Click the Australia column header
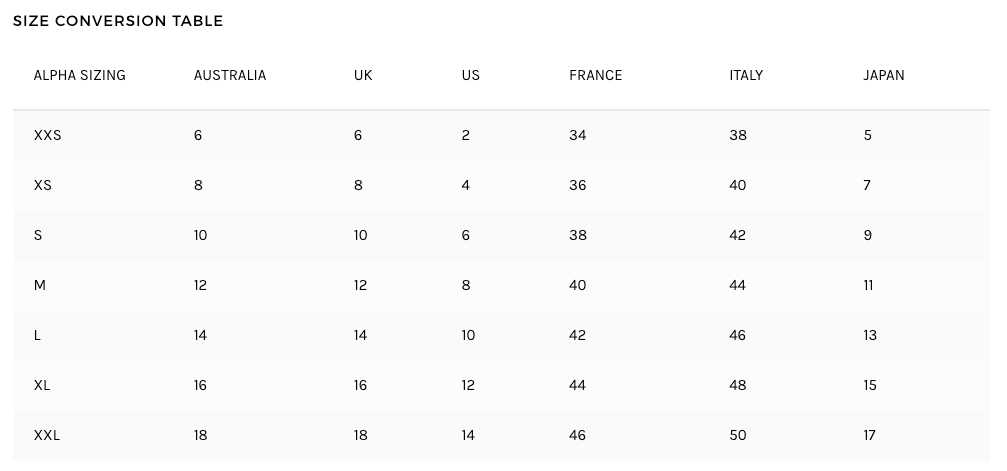Screen dimensions: 1007x471 click(x=230, y=75)
